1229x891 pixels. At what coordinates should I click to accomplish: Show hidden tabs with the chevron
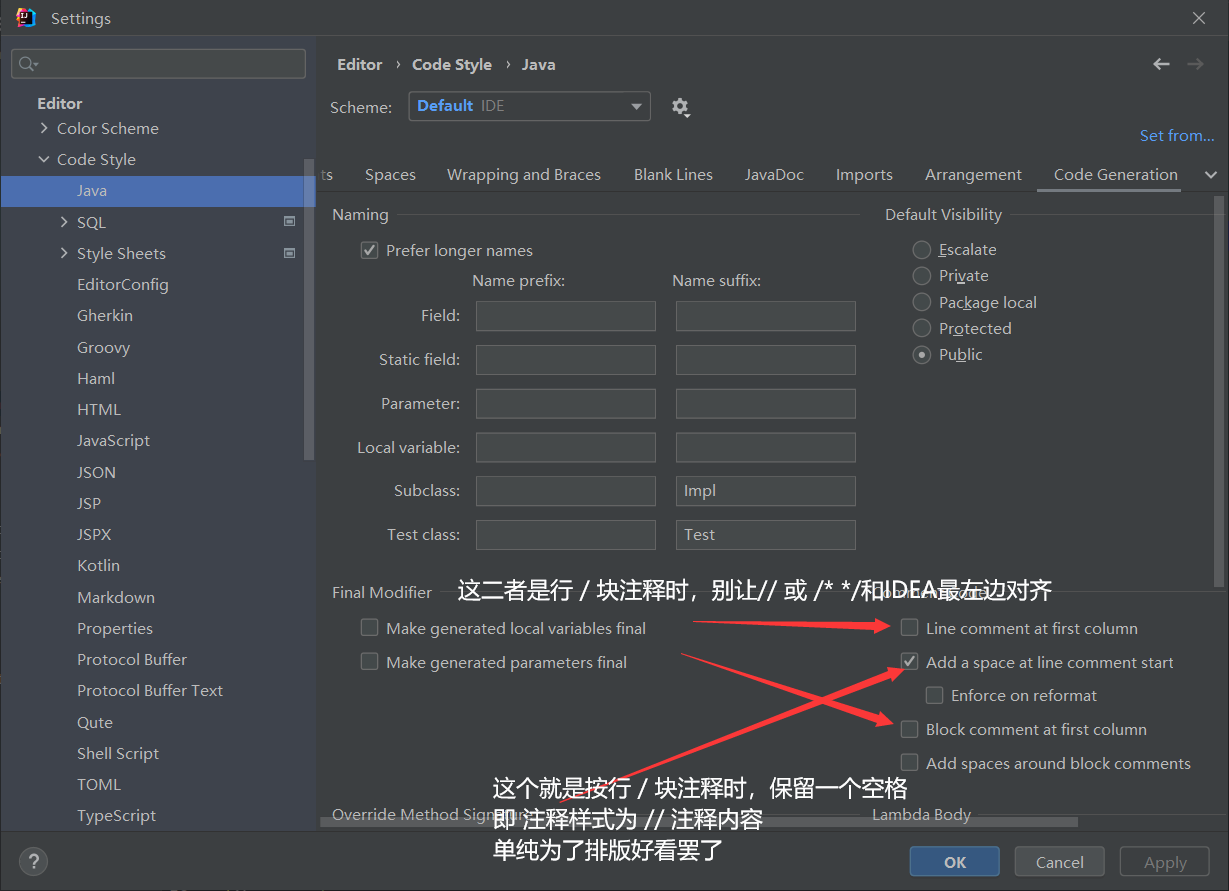click(x=1211, y=175)
